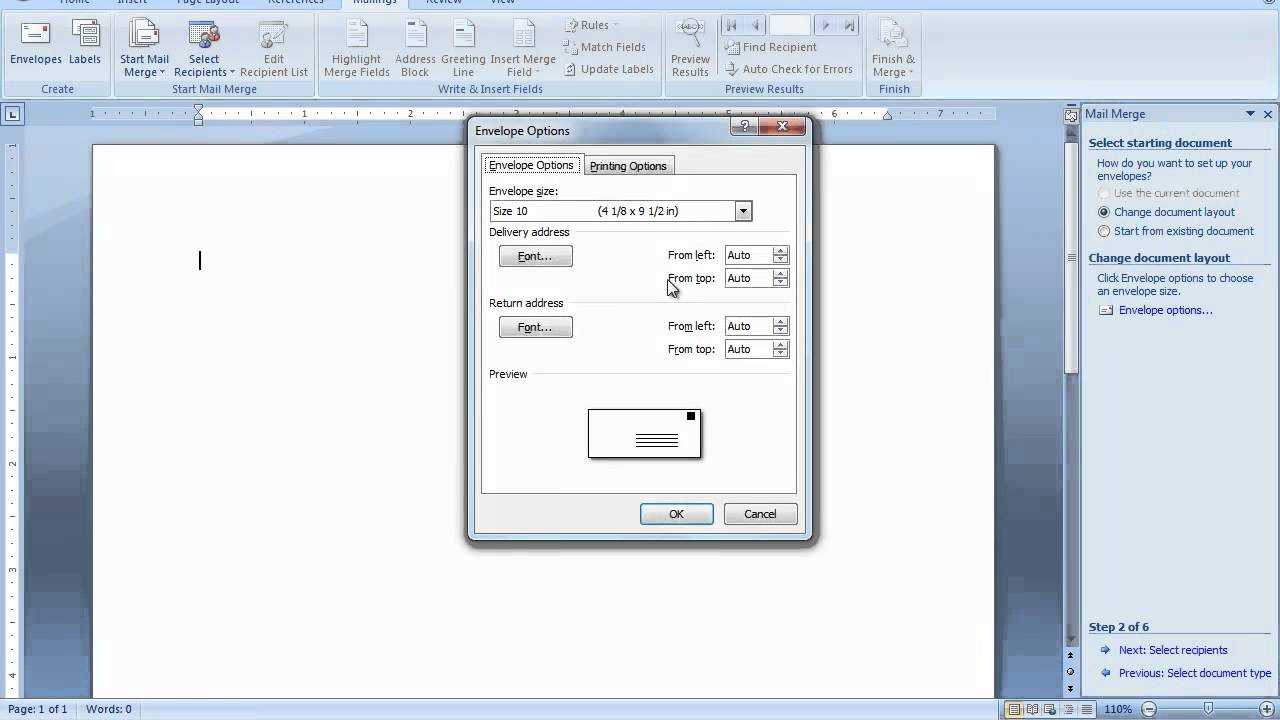Open Insert Merge Field dropdown
Screen dimensions: 1280x720
(523, 48)
